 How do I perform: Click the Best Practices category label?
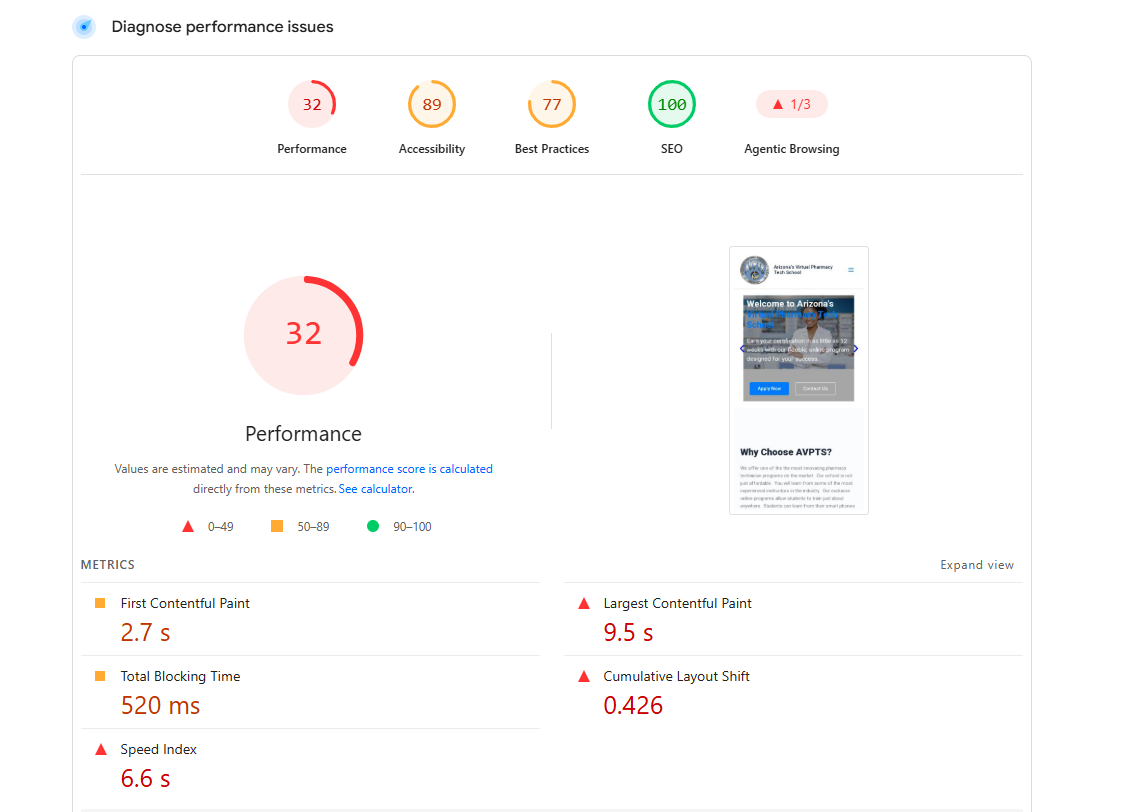pyautogui.click(x=552, y=149)
